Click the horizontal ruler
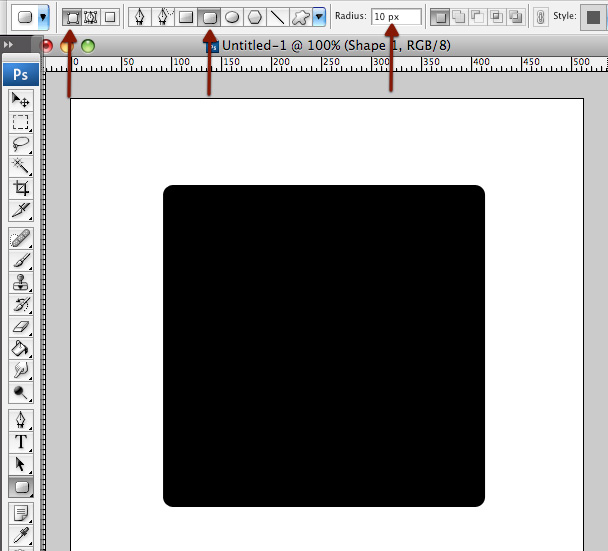The width and height of the screenshot is (608, 551). pos(326,64)
